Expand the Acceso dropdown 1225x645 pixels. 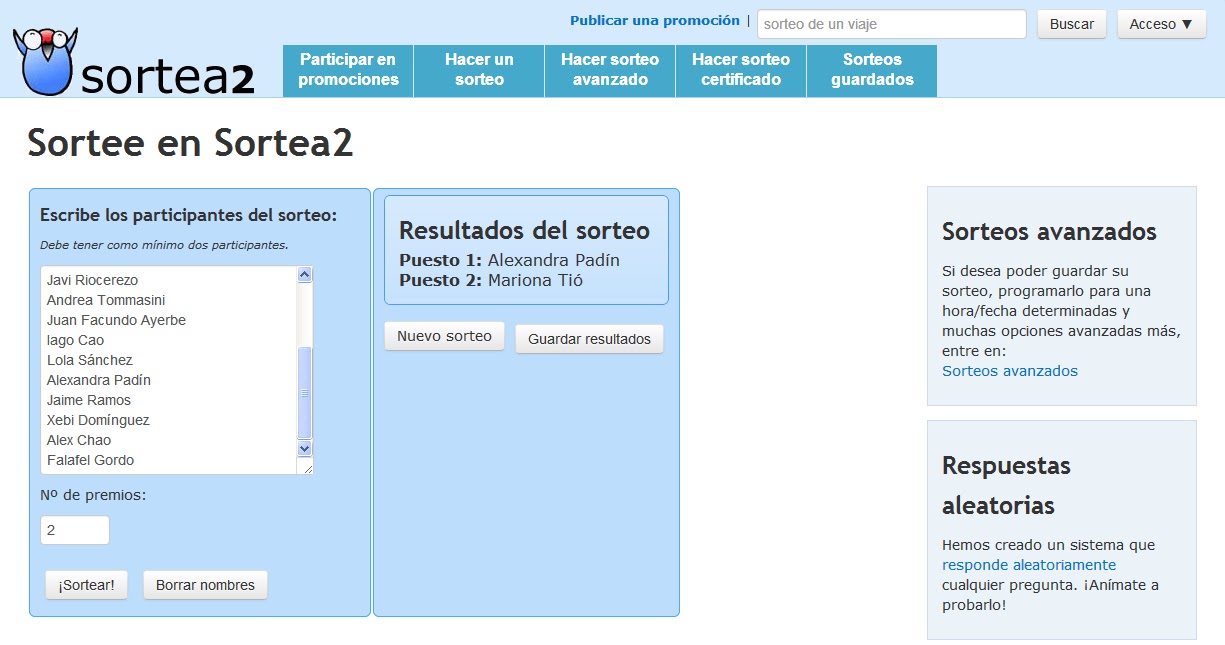1161,24
